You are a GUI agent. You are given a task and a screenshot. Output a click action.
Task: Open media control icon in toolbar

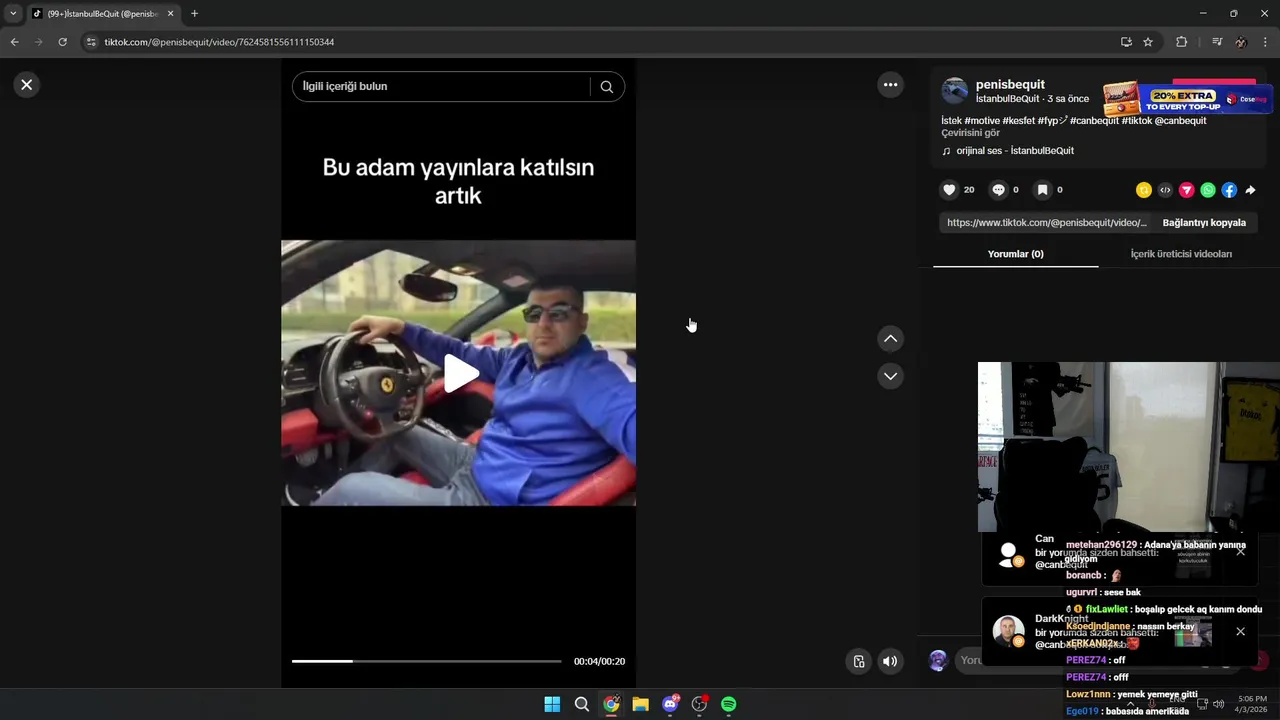pyautogui.click(x=1216, y=42)
